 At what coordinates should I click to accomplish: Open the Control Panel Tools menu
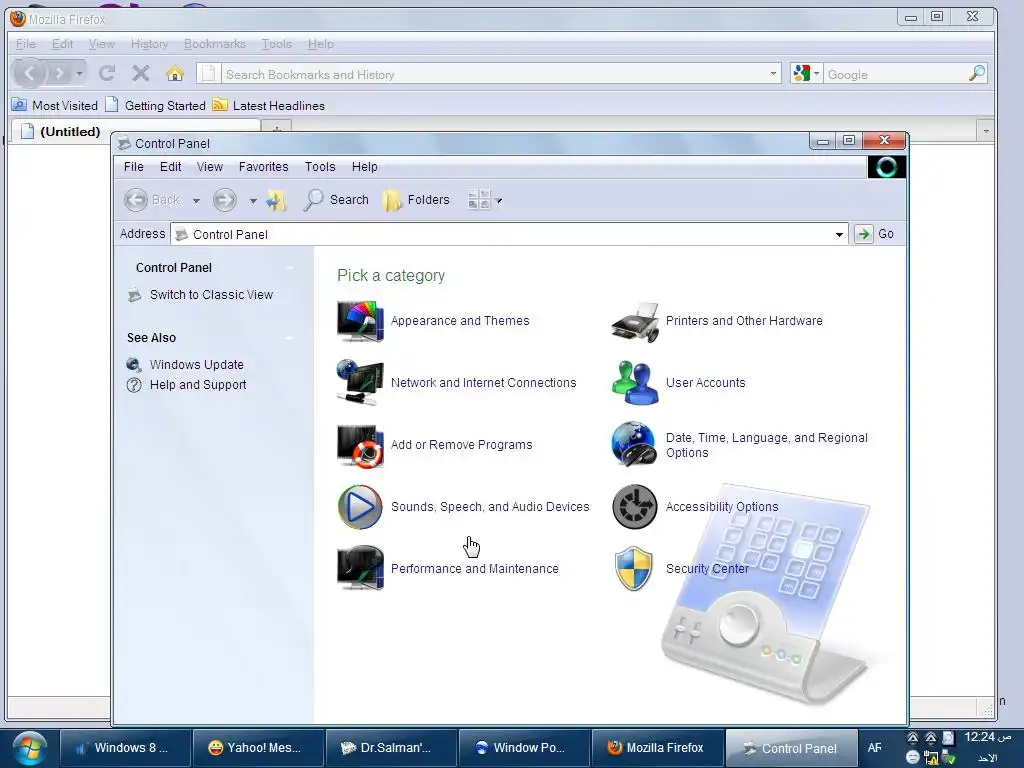click(x=320, y=167)
